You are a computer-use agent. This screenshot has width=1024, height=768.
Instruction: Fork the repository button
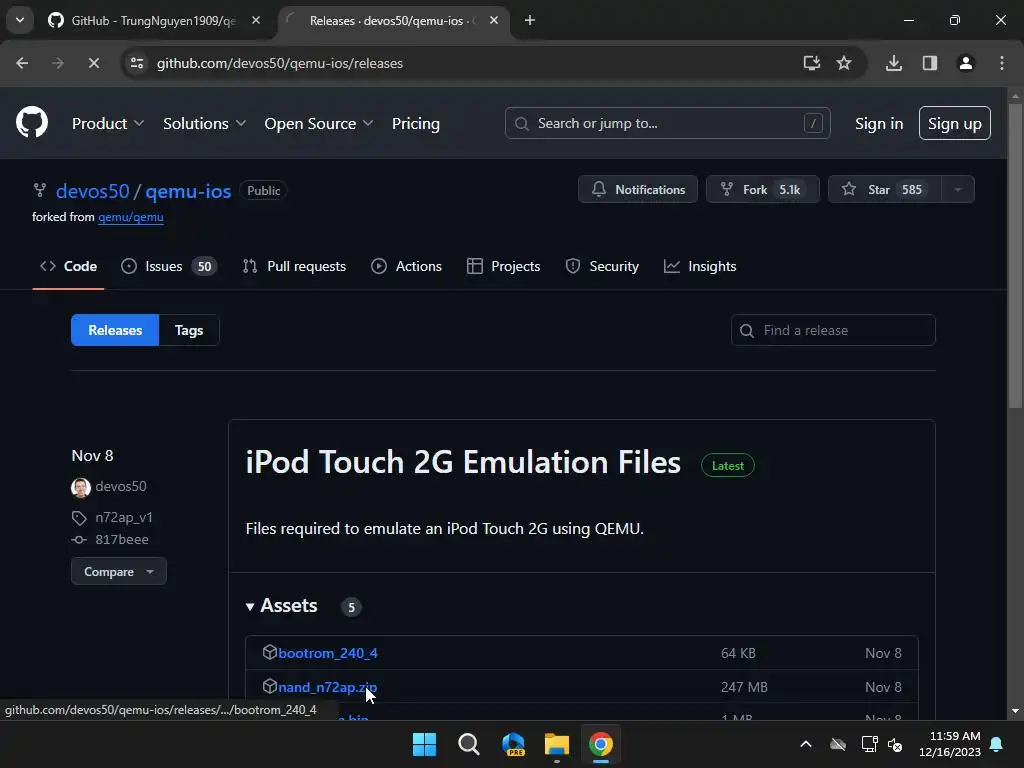(762, 189)
